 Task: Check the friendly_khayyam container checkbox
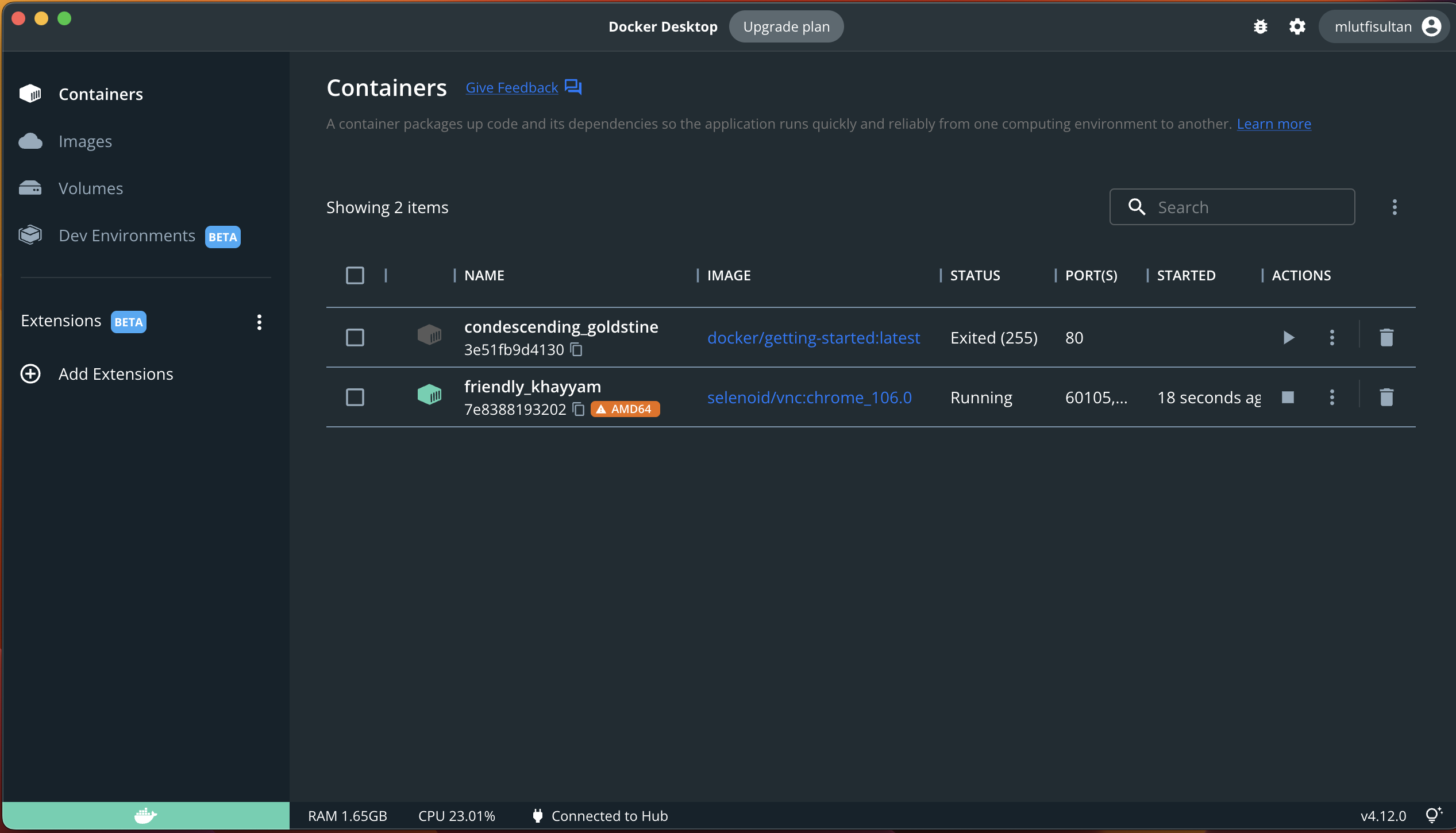point(355,397)
